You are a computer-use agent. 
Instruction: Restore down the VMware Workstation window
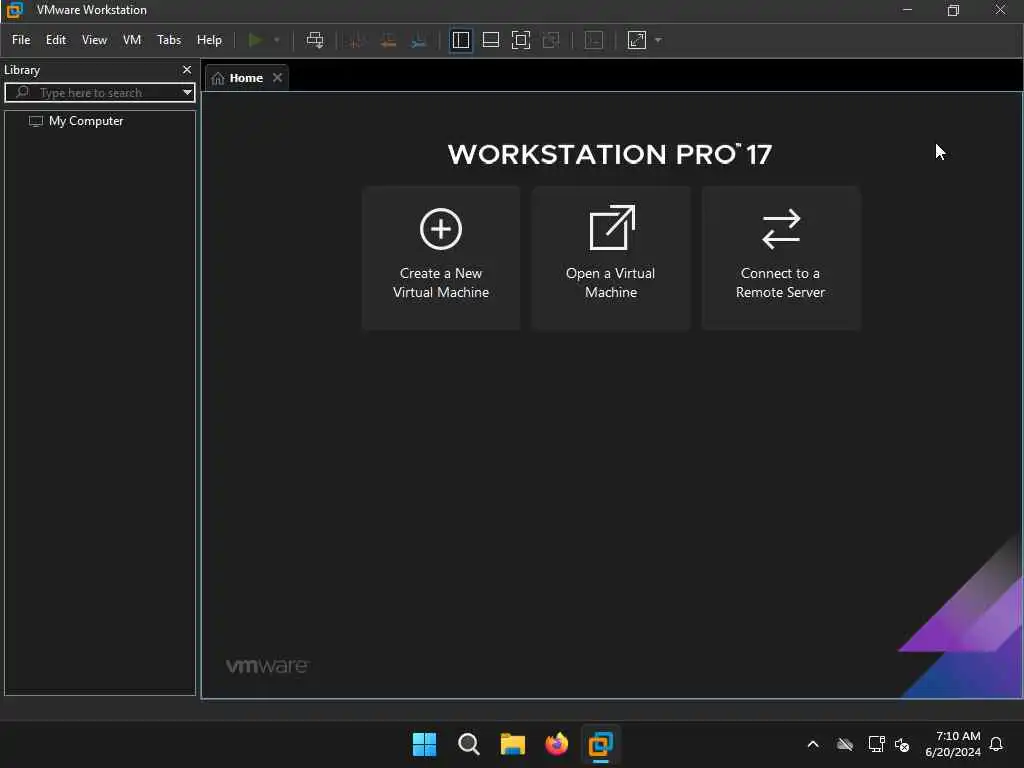(953, 10)
